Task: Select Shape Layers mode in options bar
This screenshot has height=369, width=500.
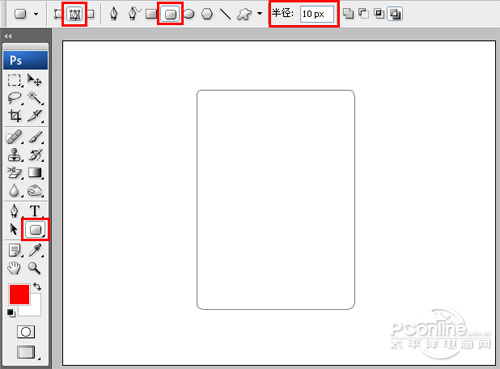Action: pos(58,14)
